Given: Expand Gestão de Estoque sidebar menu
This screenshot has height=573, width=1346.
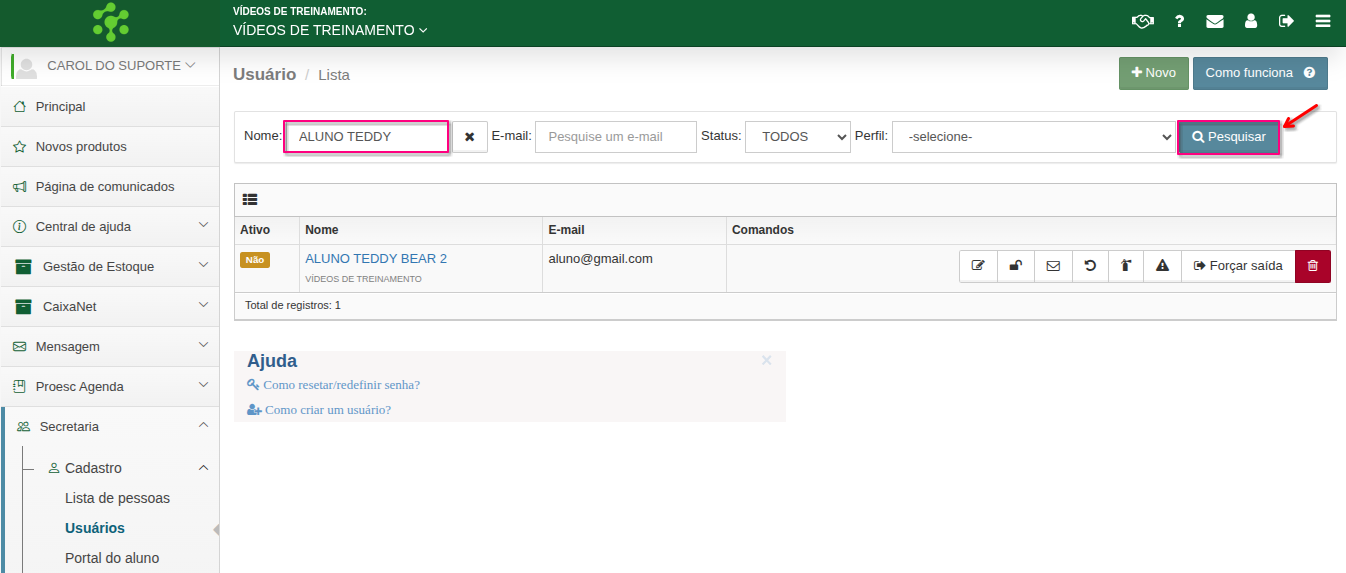Looking at the screenshot, I should (110, 266).
